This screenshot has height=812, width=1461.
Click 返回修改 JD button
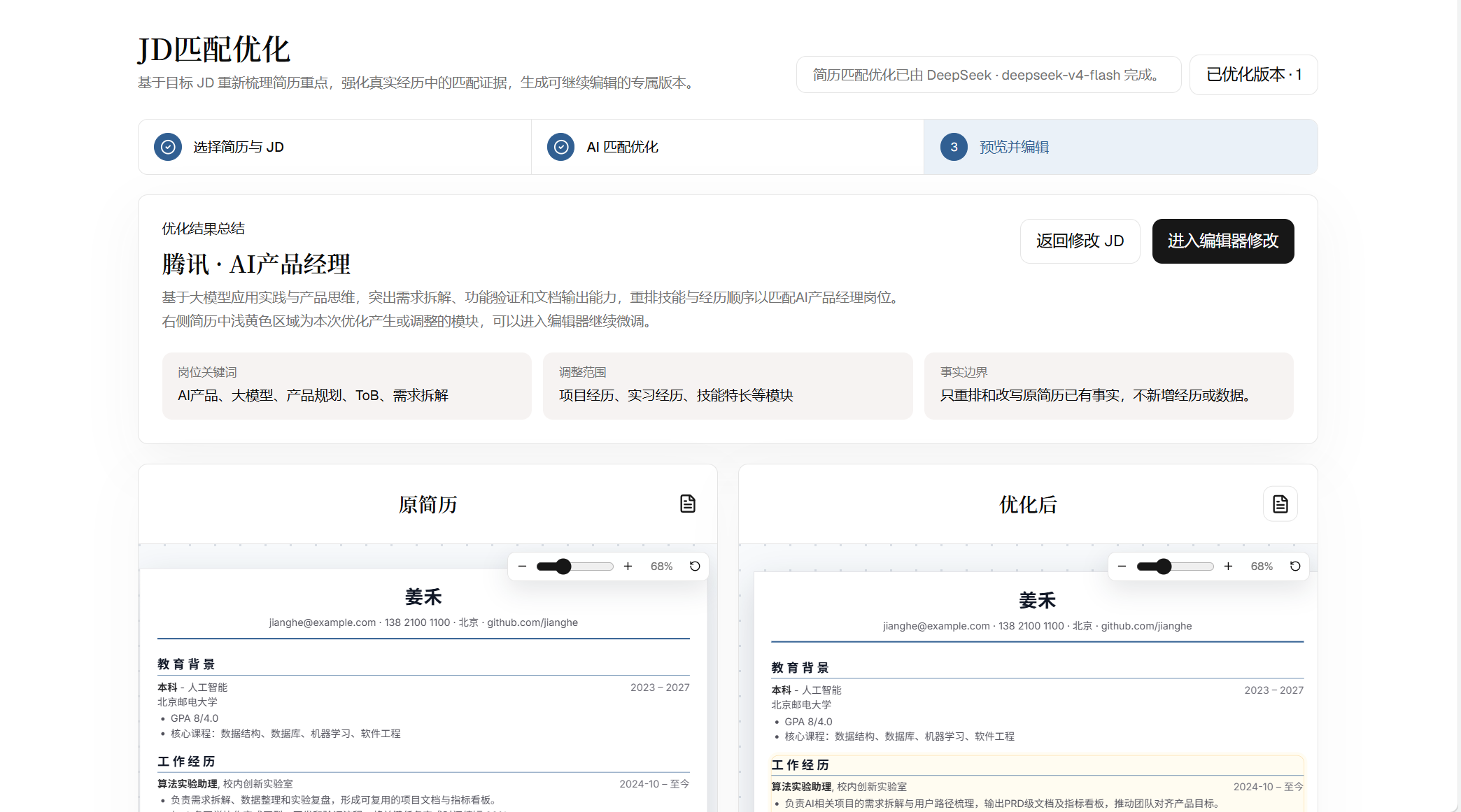[x=1080, y=241]
